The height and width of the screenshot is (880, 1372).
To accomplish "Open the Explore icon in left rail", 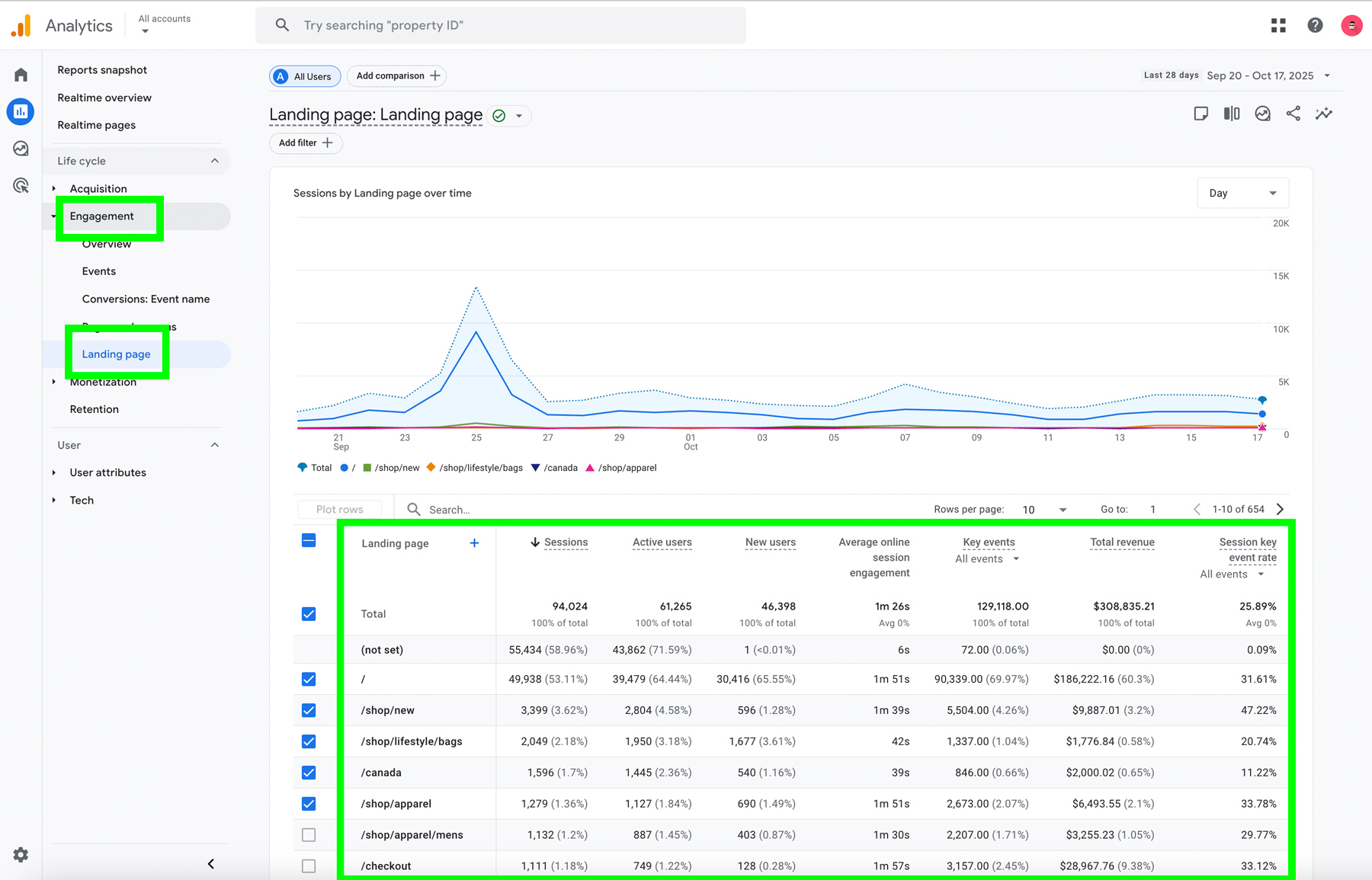I will coord(21,149).
